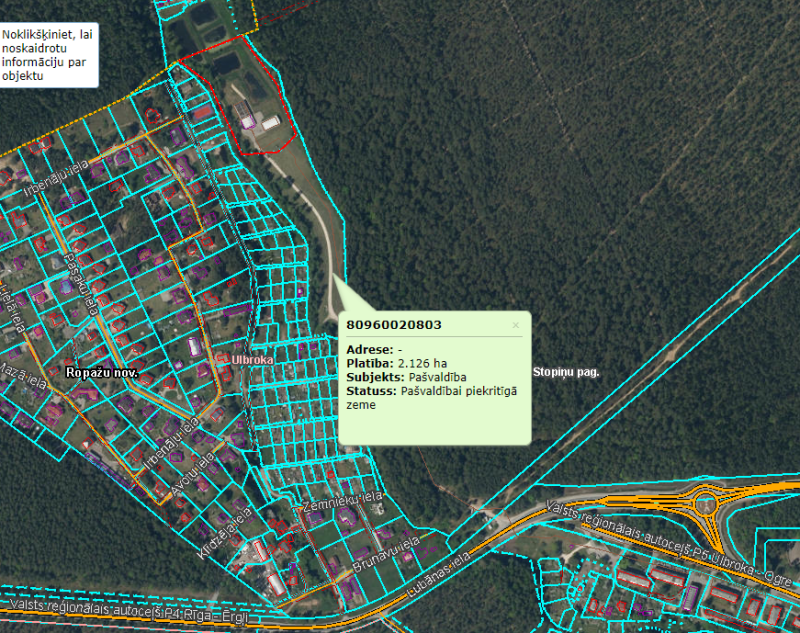This screenshot has height=633, width=800.
Task: Select the Brūnavu iela street label
Action: (386, 554)
